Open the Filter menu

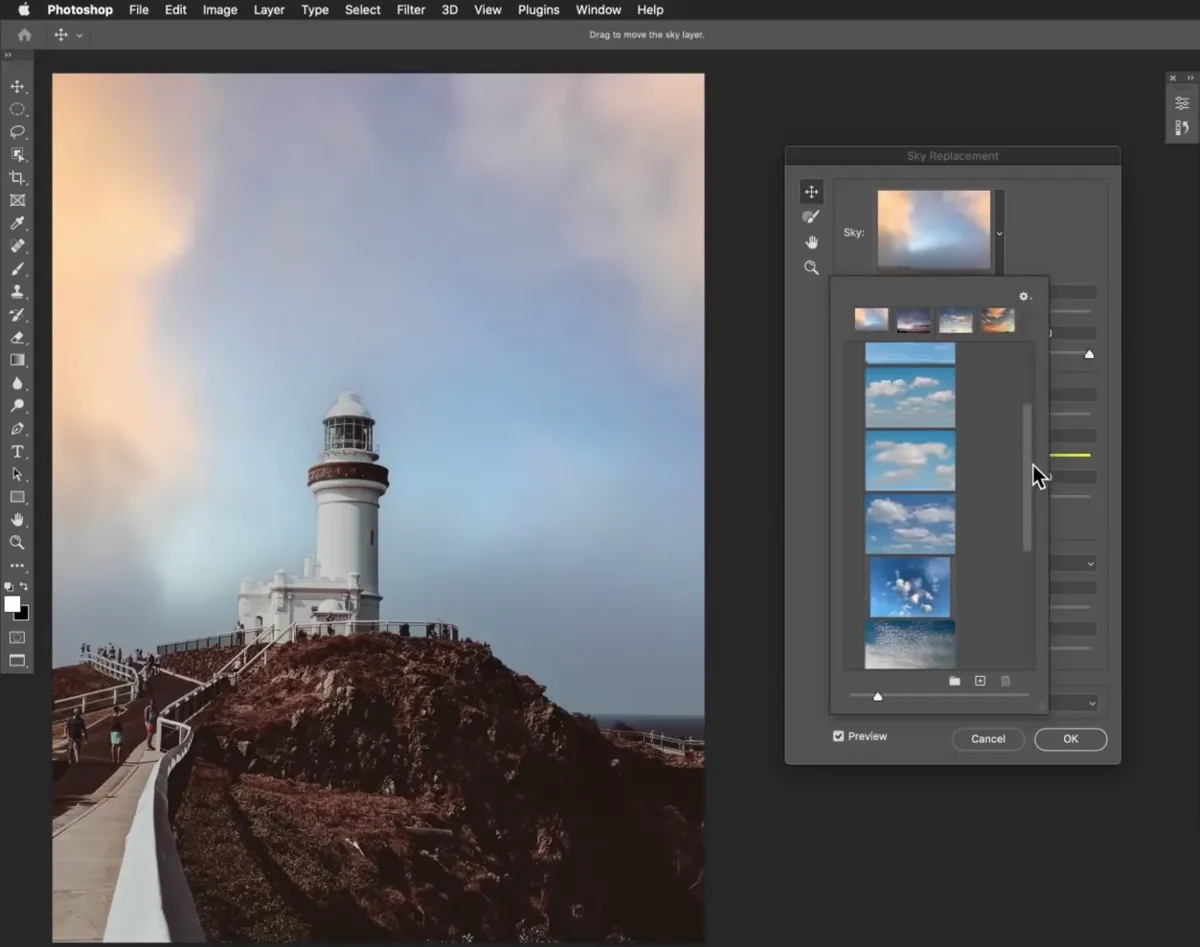tap(411, 10)
